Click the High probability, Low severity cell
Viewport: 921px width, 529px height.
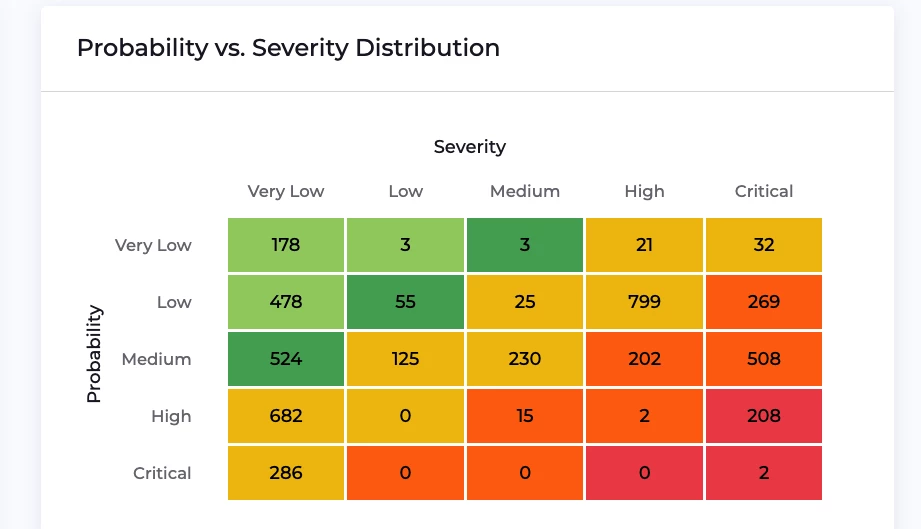click(405, 416)
